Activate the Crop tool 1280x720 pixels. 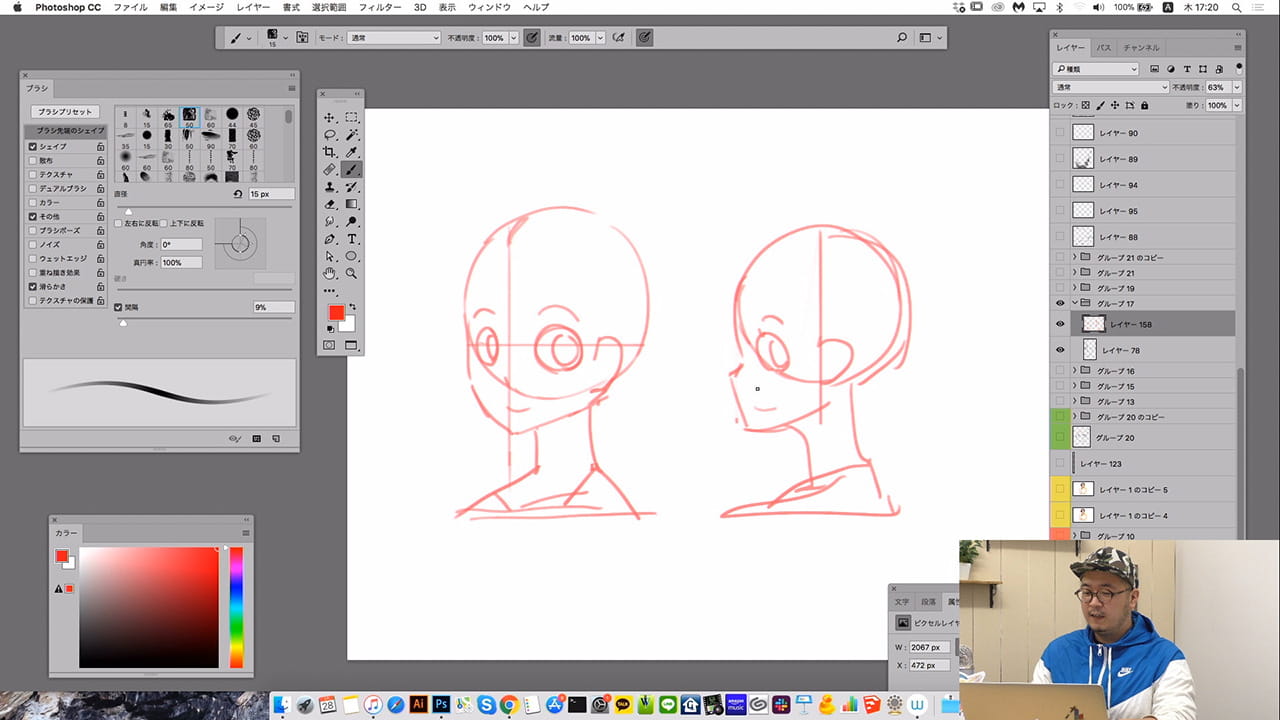click(x=329, y=152)
